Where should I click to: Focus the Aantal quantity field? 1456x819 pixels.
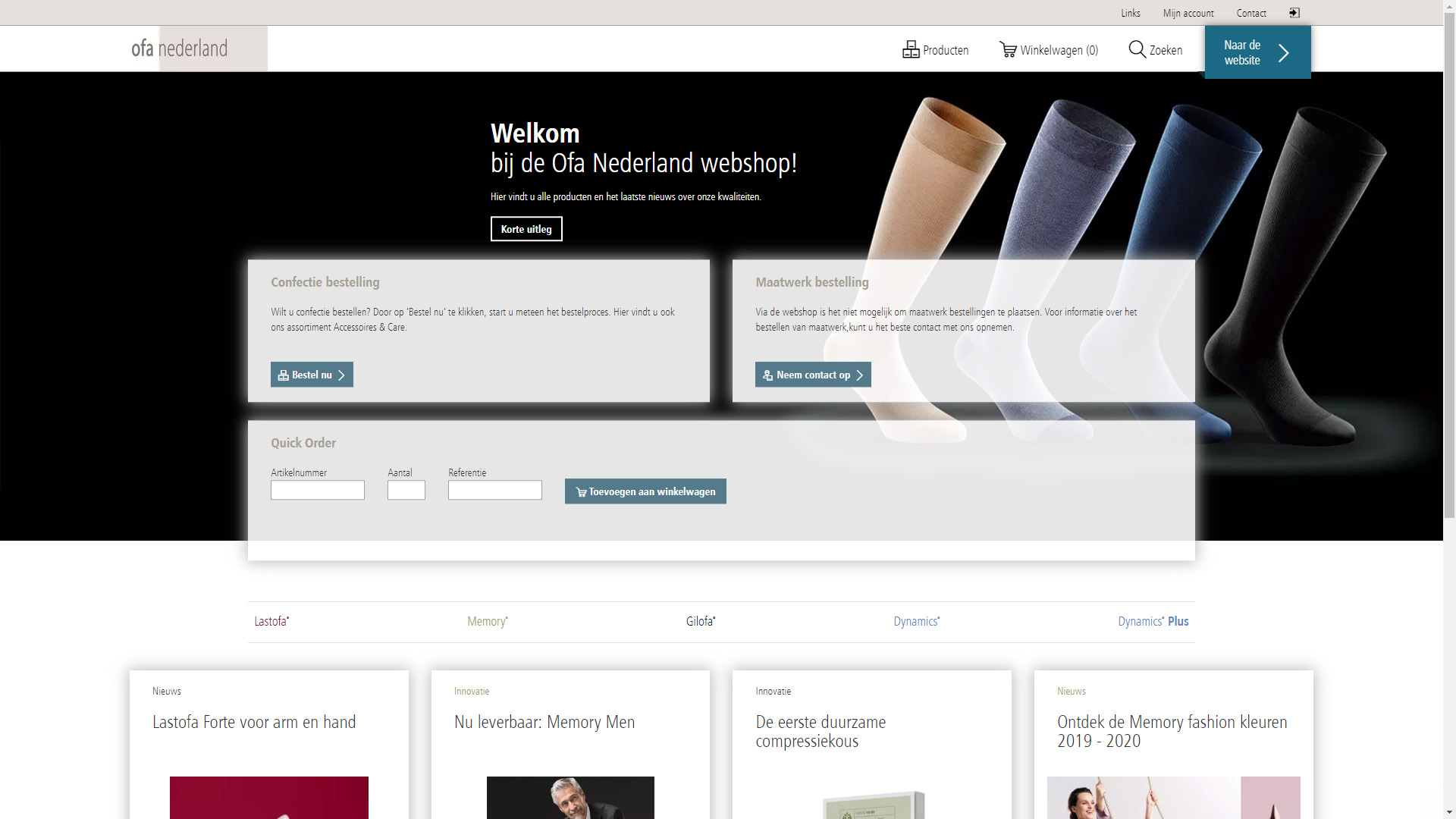point(406,490)
